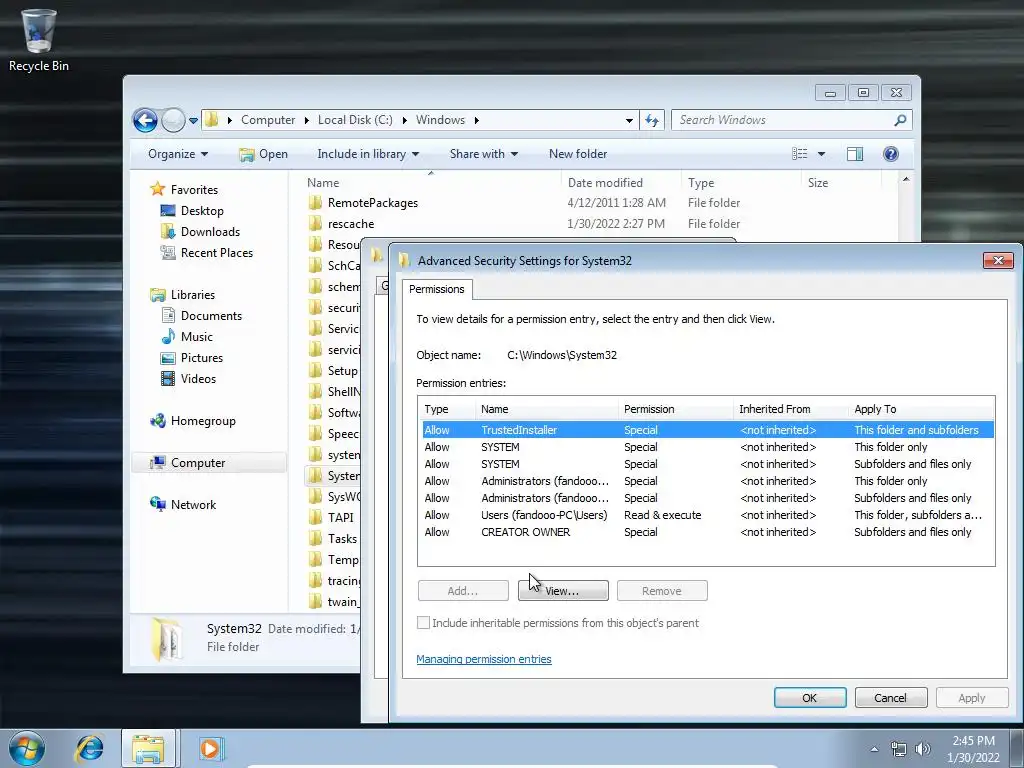Viewport: 1024px width, 768px height.
Task: Select the TrustedInstaller permission entry
Action: [708, 430]
